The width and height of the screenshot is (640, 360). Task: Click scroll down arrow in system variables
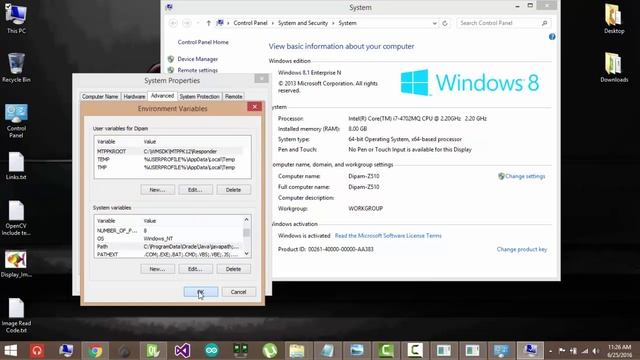pyautogui.click(x=247, y=254)
